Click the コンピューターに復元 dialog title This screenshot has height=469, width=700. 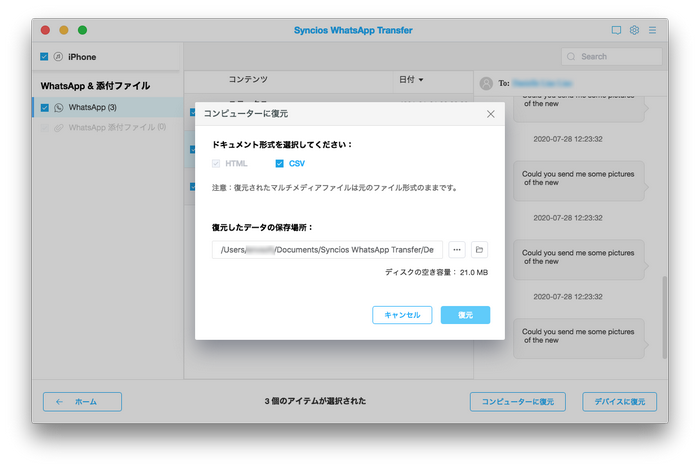246,114
